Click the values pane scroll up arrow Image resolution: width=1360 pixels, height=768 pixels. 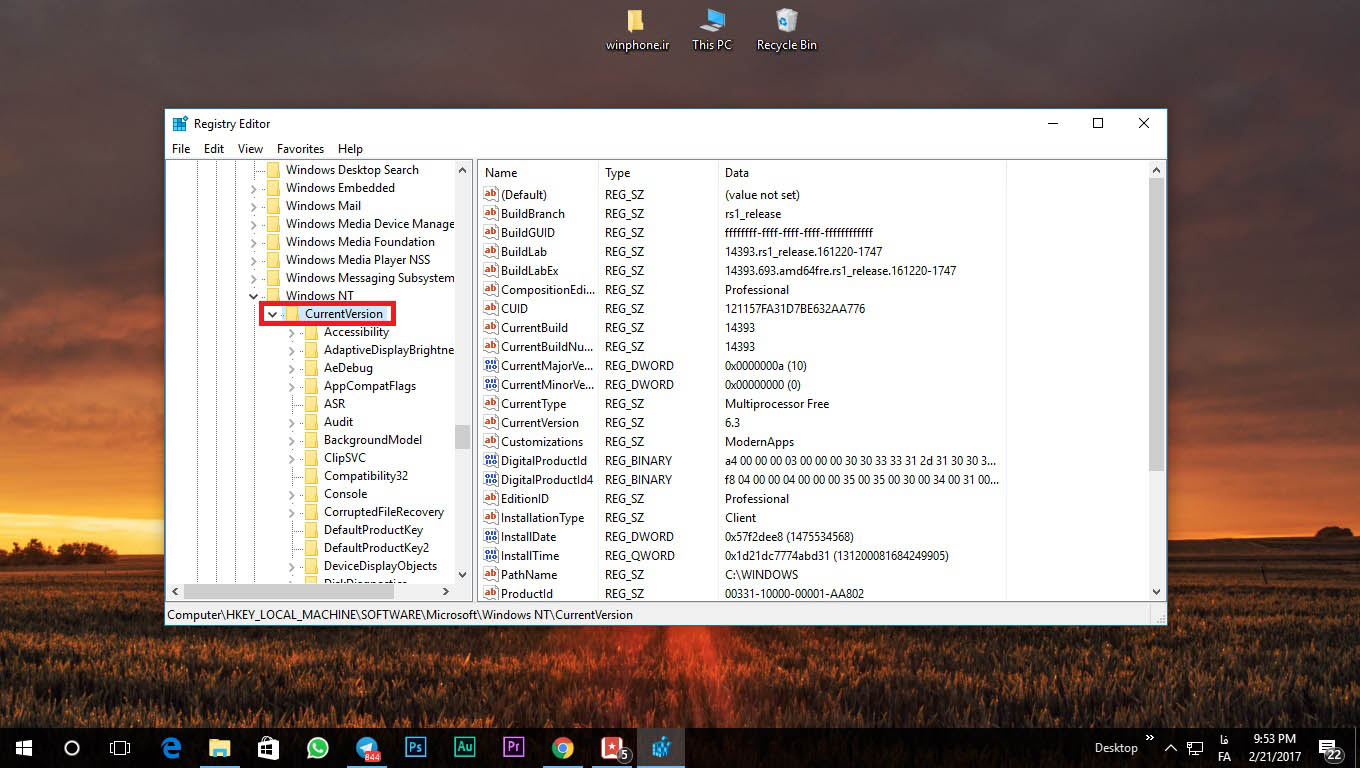point(1156,170)
